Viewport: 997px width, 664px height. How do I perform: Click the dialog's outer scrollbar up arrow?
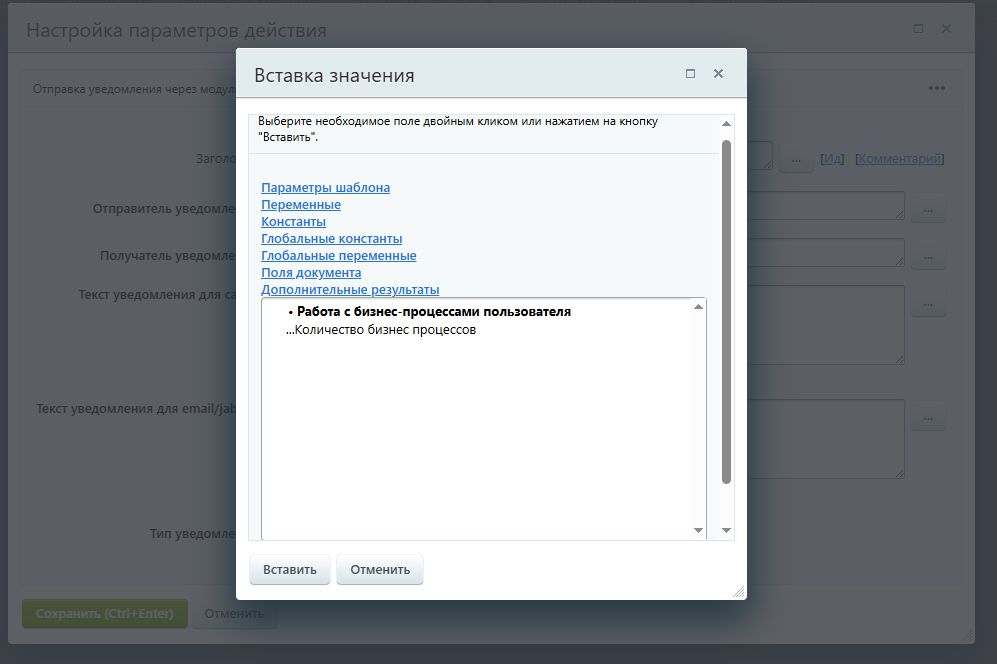[x=727, y=123]
